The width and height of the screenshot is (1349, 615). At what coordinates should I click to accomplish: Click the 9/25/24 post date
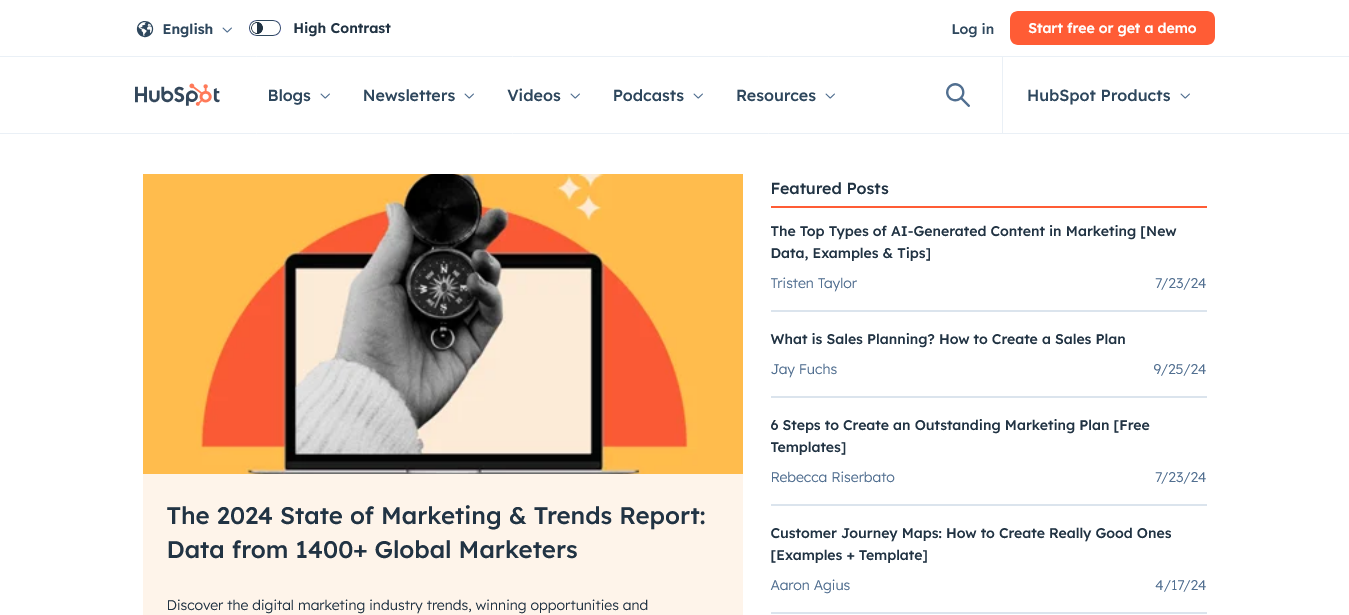(1179, 369)
